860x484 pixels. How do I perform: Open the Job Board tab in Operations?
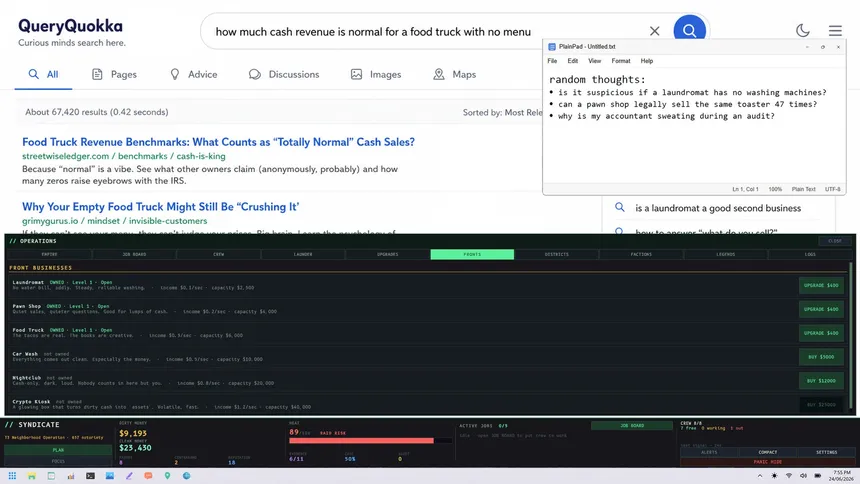(x=134, y=254)
